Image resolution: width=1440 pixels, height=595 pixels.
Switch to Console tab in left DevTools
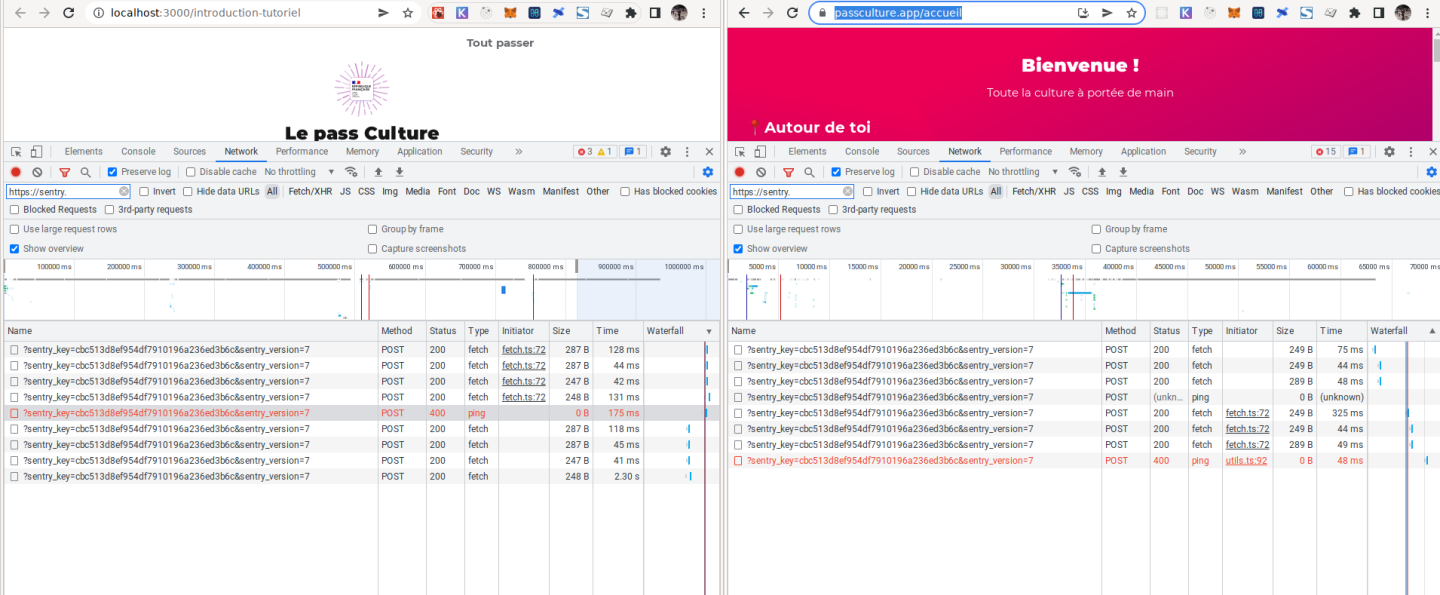138,152
